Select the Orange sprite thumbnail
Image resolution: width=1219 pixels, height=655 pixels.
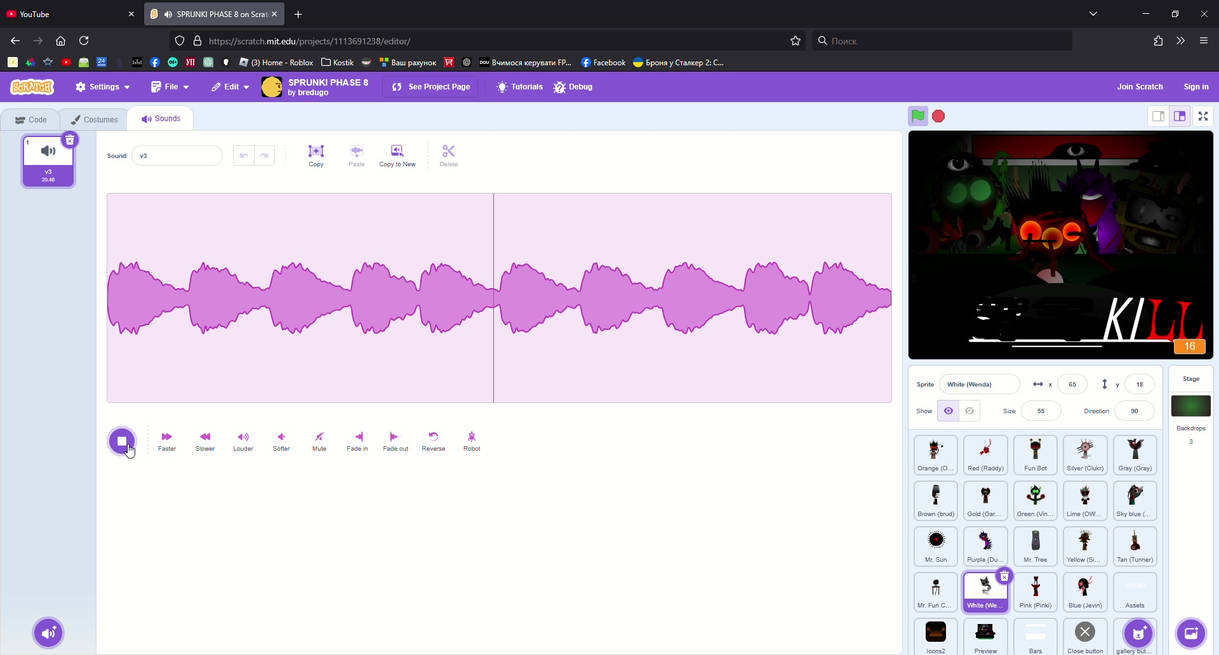coord(935,454)
